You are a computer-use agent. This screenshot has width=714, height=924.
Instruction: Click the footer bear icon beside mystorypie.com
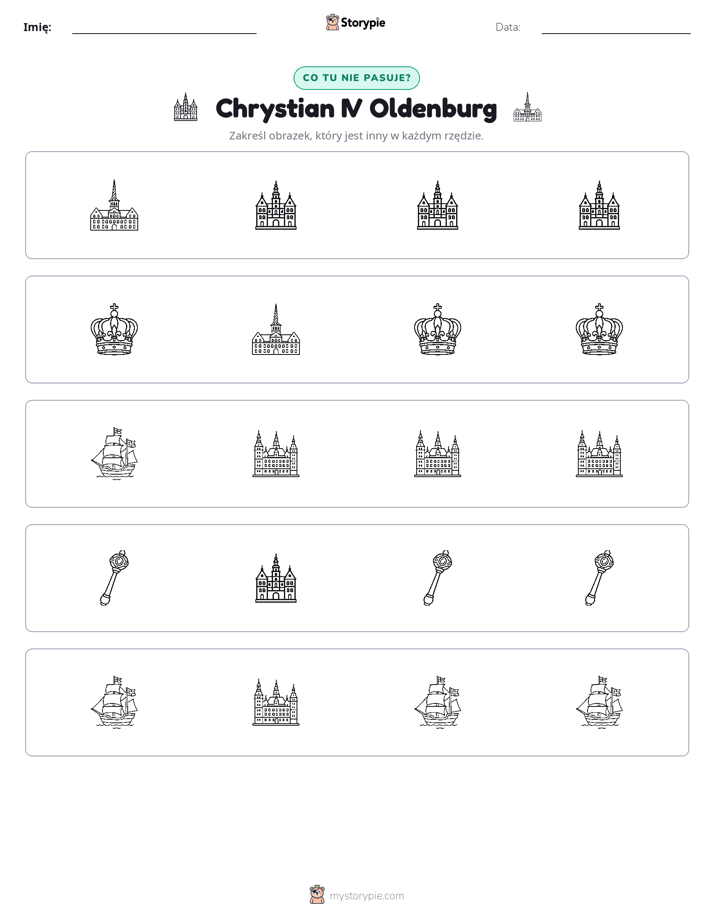(x=318, y=895)
